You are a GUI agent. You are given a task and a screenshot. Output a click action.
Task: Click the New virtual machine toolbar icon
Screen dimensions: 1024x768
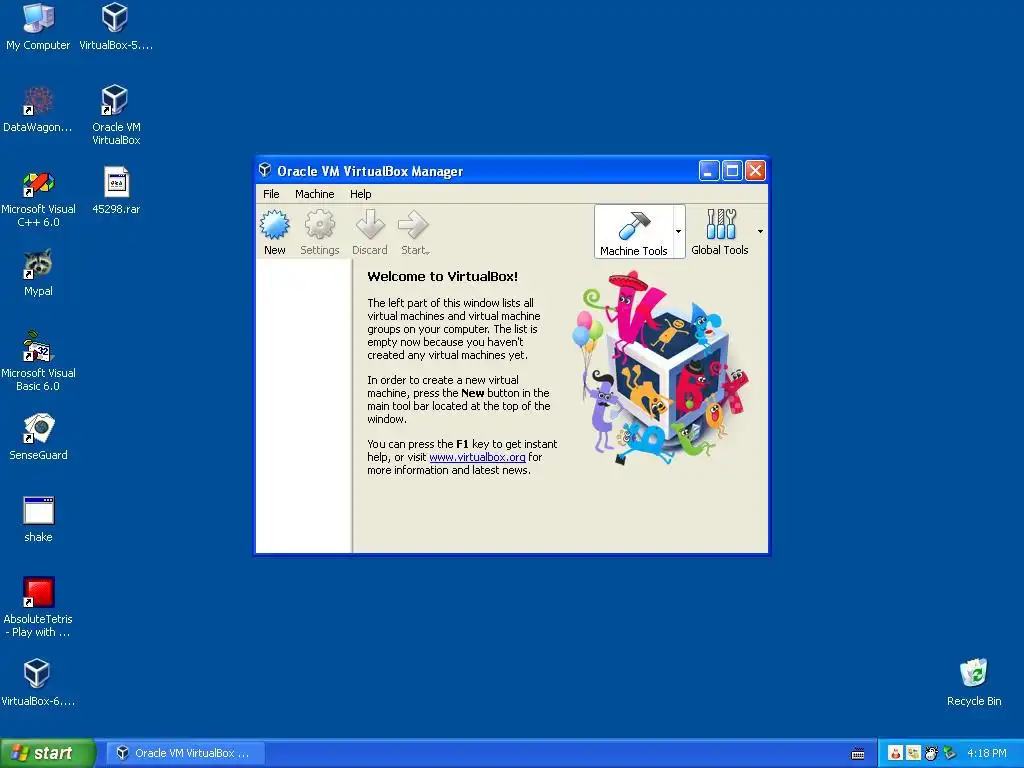[x=274, y=232]
